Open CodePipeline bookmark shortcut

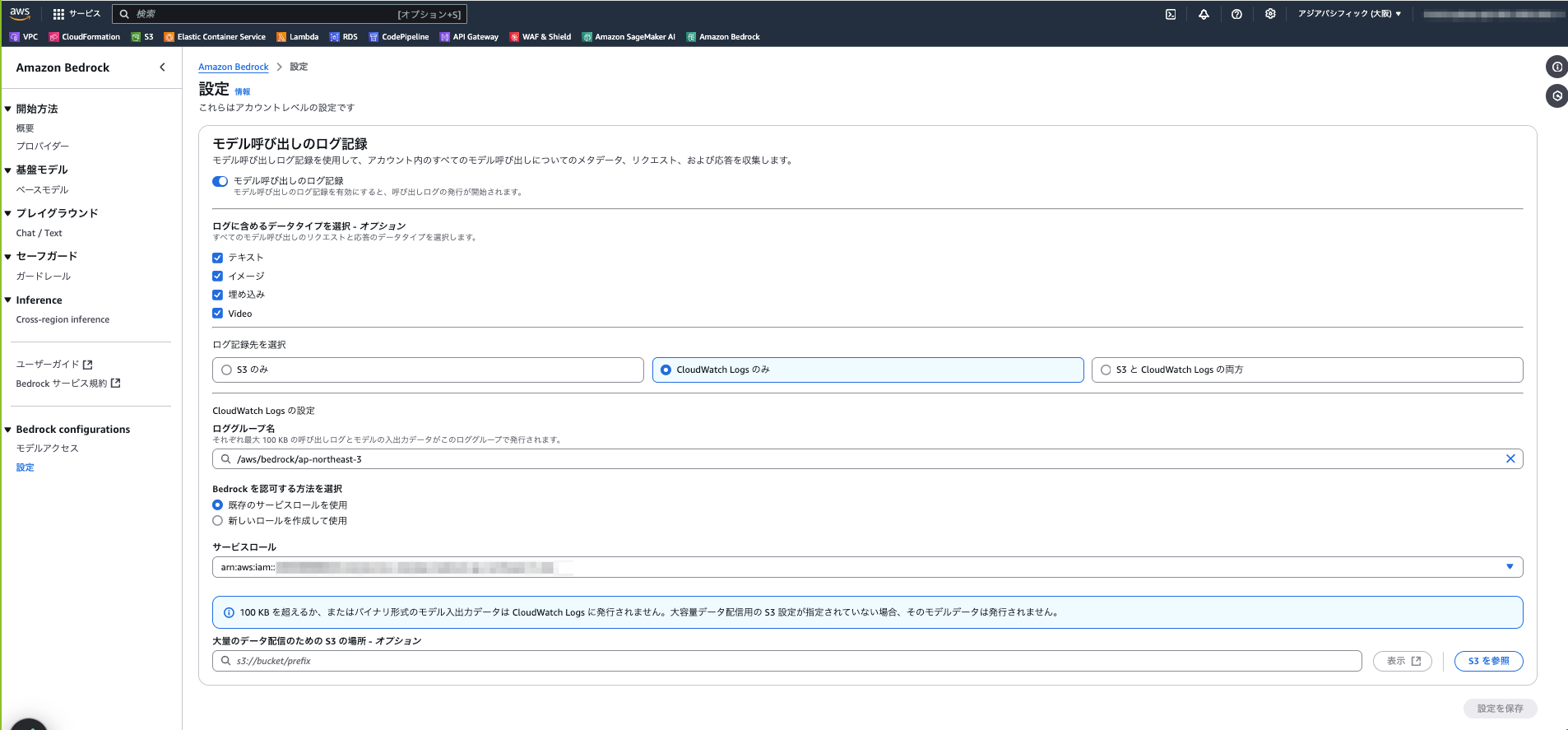tap(399, 37)
